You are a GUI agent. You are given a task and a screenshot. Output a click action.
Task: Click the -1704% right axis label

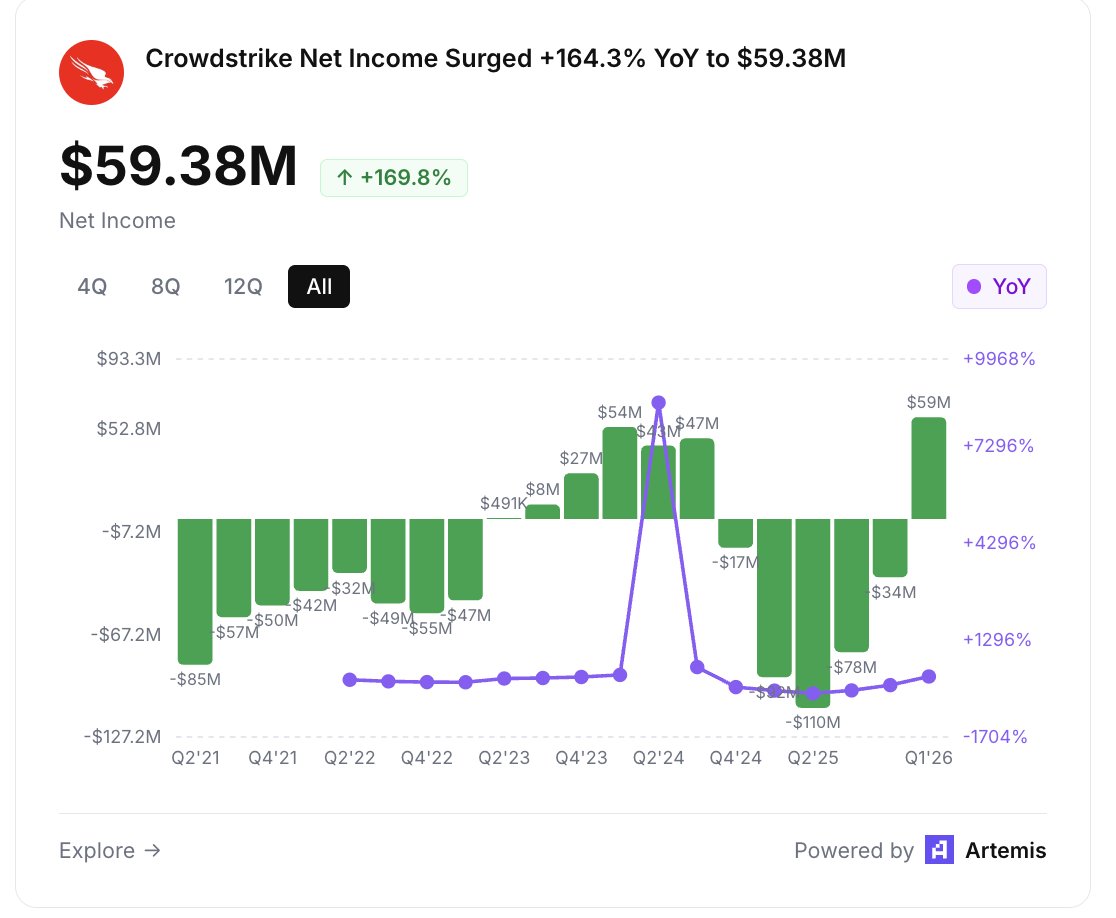coord(995,736)
